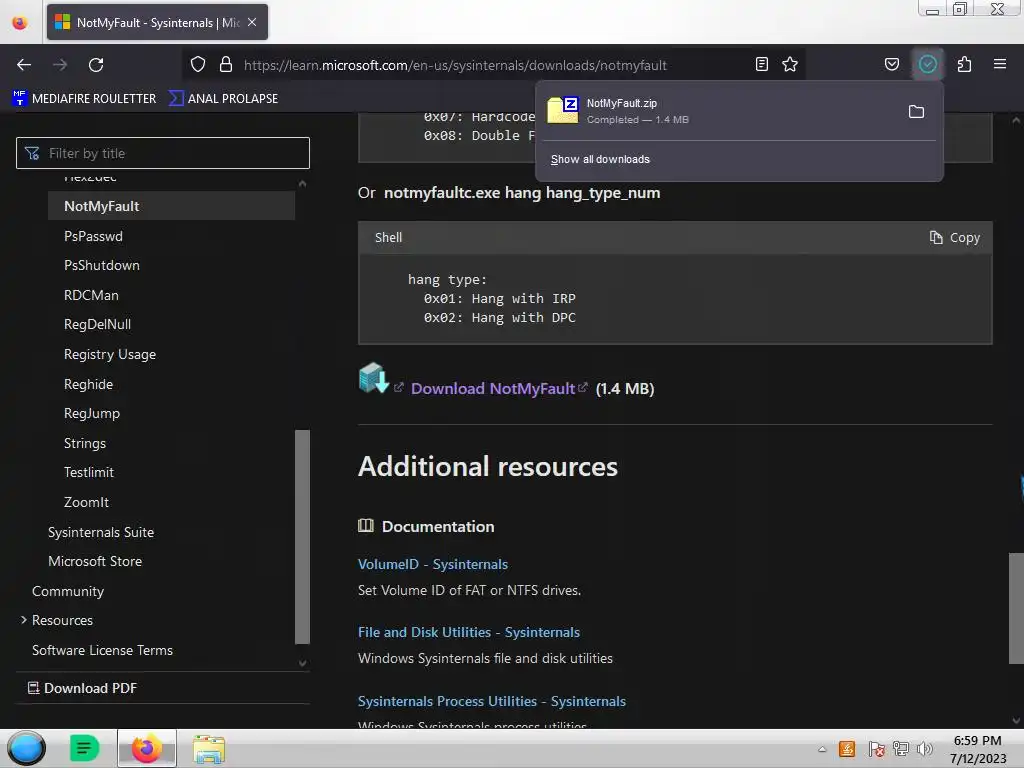Screen dimensions: 1024x768
Task: Expand the Resources section chevron
Action: pyautogui.click(x=24, y=620)
